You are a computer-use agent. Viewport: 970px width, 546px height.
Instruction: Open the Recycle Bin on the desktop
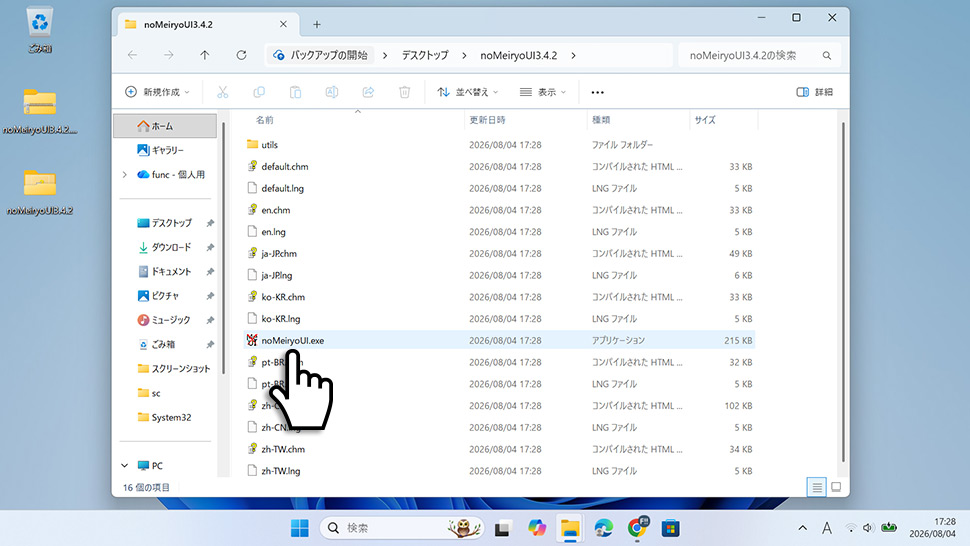coord(40,30)
